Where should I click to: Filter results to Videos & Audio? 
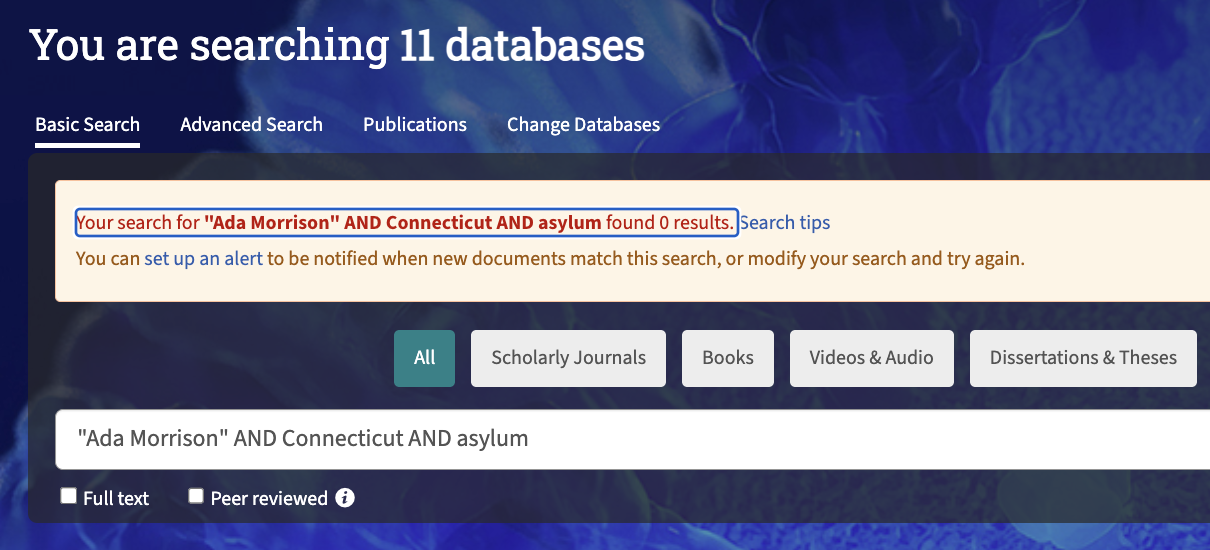(x=871, y=358)
